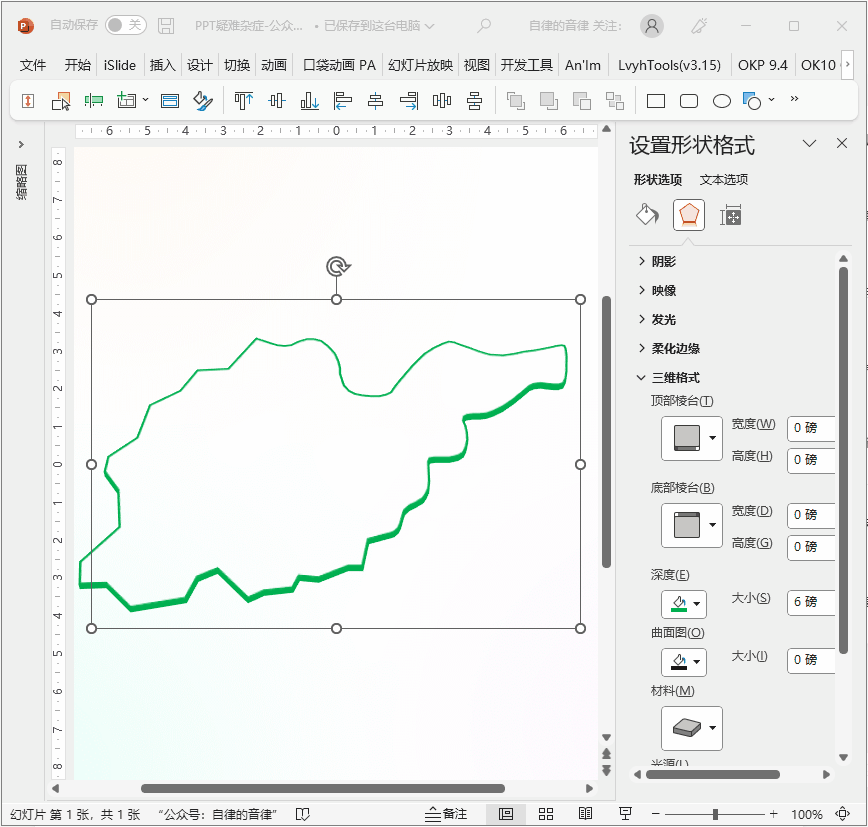Click the rotation handle above the shape

pos(338,266)
